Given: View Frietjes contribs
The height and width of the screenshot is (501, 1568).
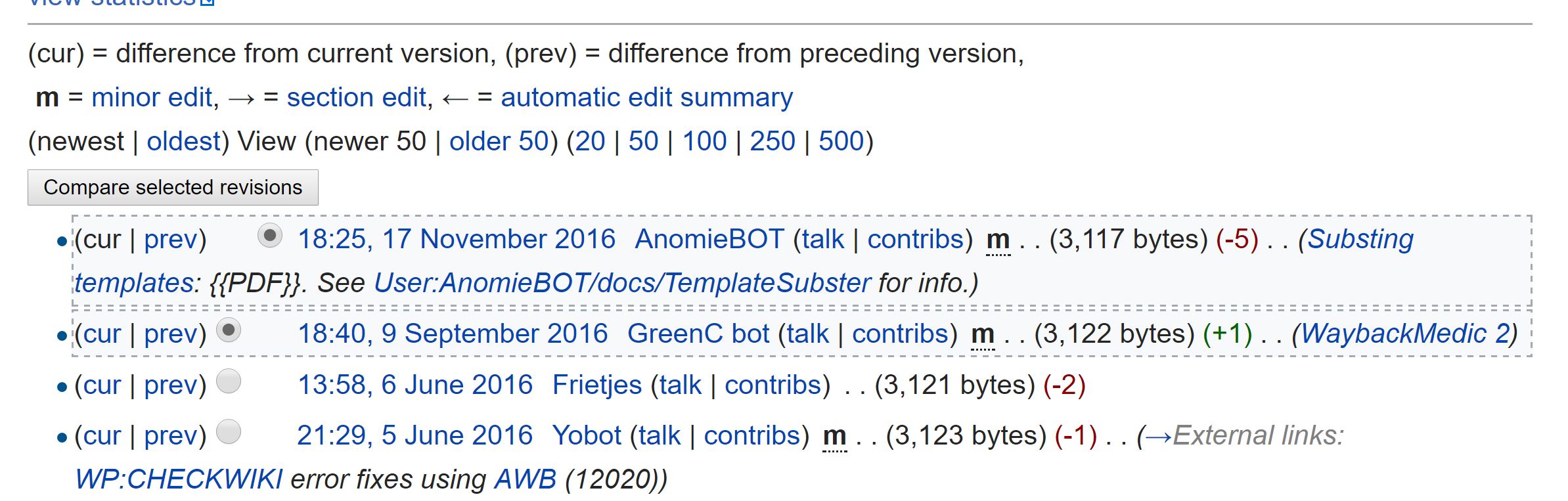Looking at the screenshot, I should 773,385.
